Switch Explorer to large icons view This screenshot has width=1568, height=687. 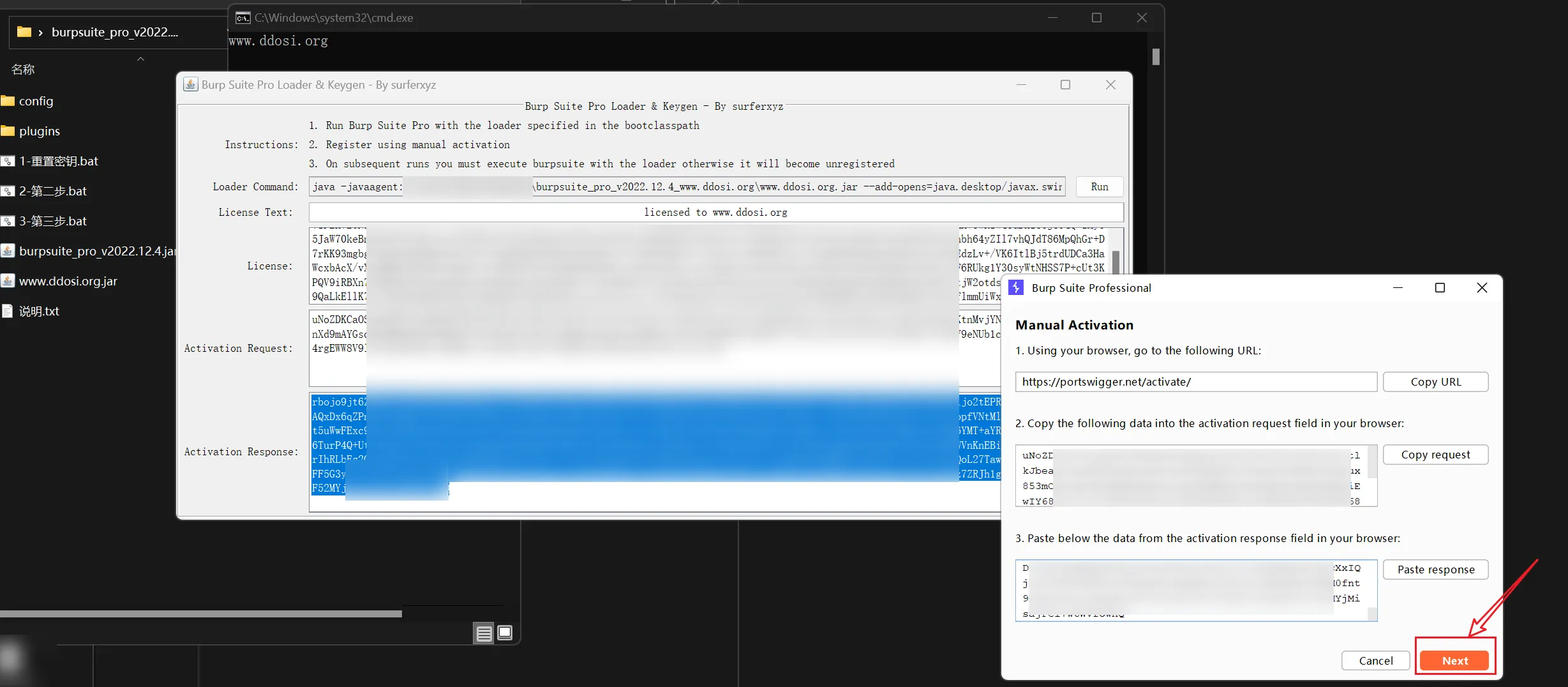coord(505,633)
